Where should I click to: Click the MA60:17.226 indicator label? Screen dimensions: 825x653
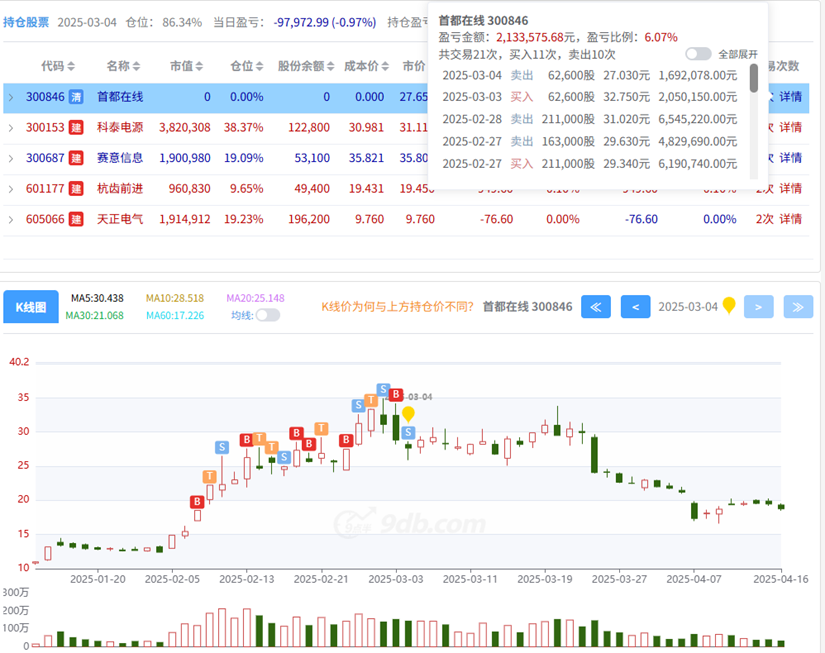tap(175, 316)
